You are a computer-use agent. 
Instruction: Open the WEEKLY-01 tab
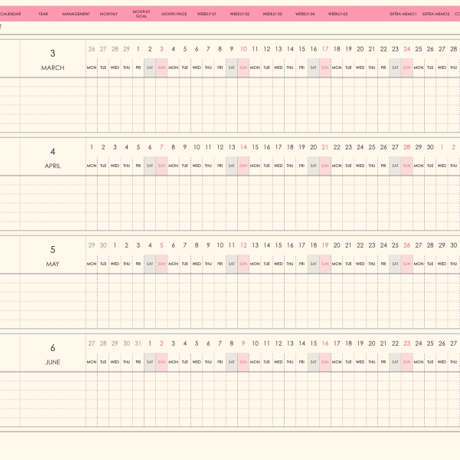point(207,14)
